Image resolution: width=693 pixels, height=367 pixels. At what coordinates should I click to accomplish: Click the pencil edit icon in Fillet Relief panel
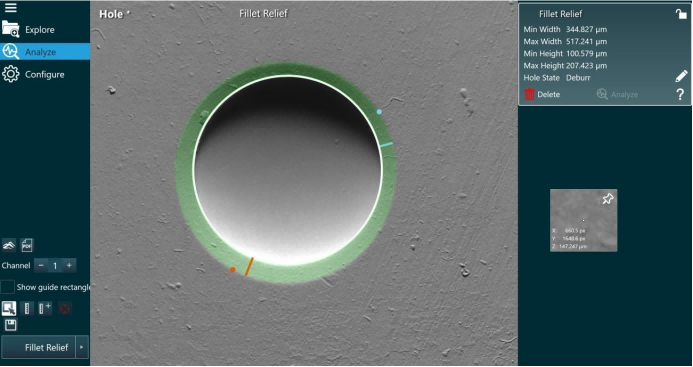(681, 76)
